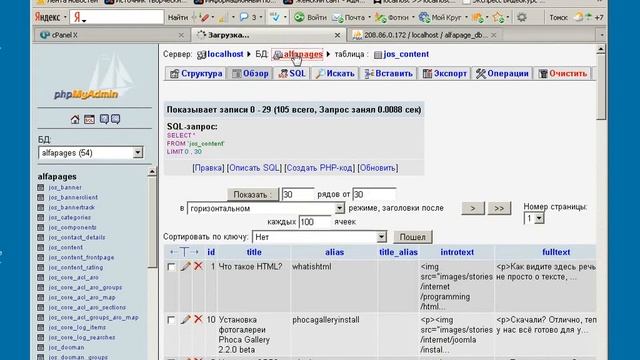Click the 'каждых' 100 cells field

coord(315,222)
